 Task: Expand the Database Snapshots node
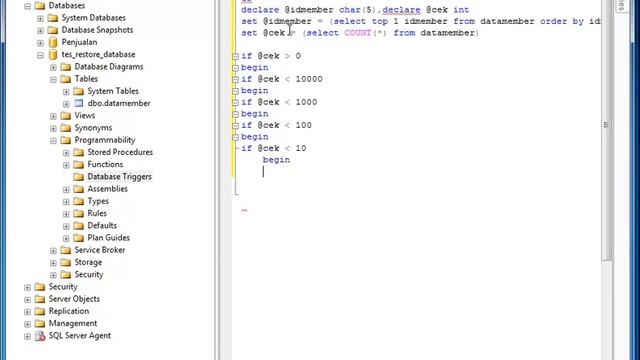point(40,31)
